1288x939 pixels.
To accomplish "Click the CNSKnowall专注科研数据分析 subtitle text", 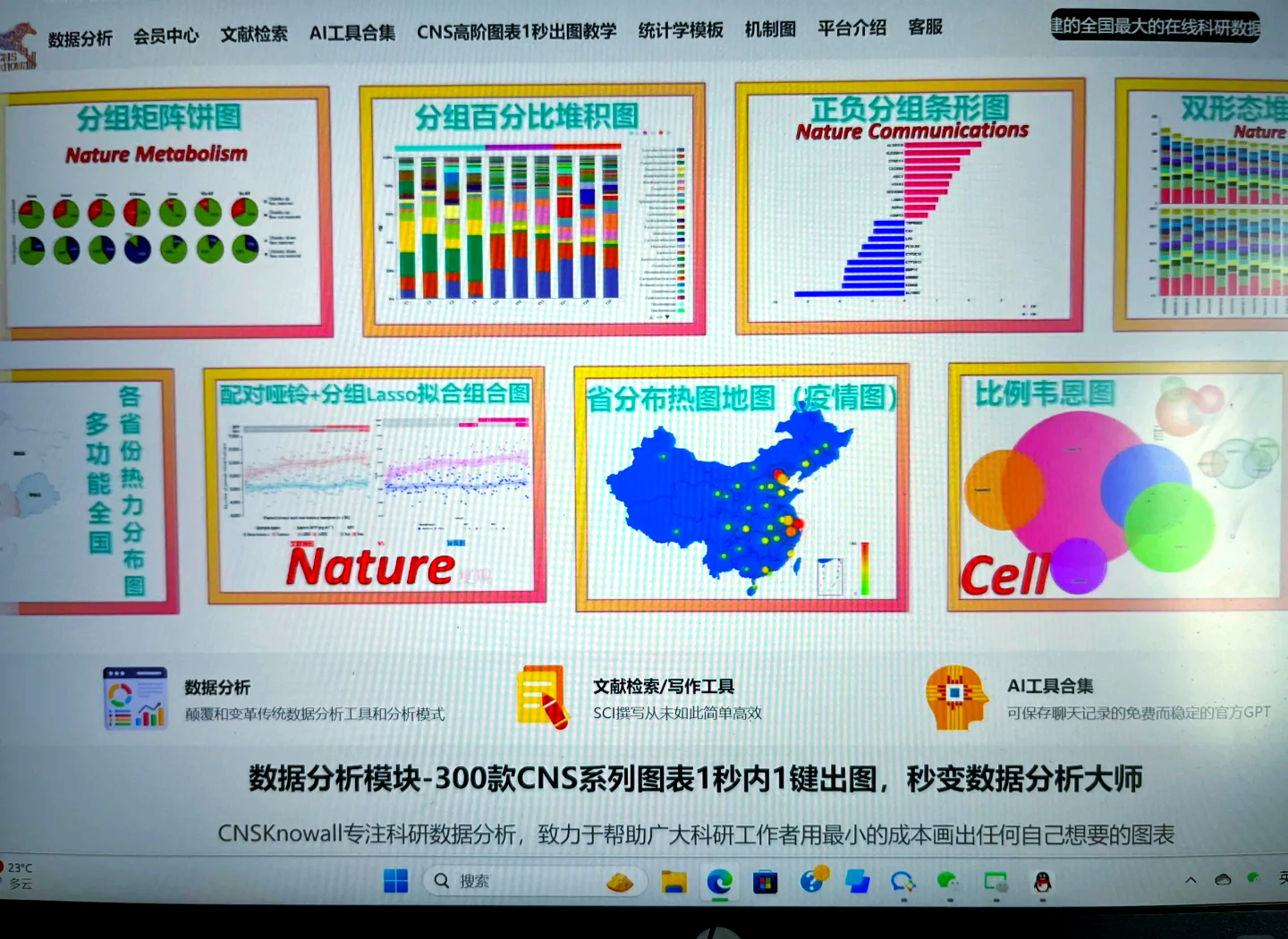I will (x=696, y=834).
